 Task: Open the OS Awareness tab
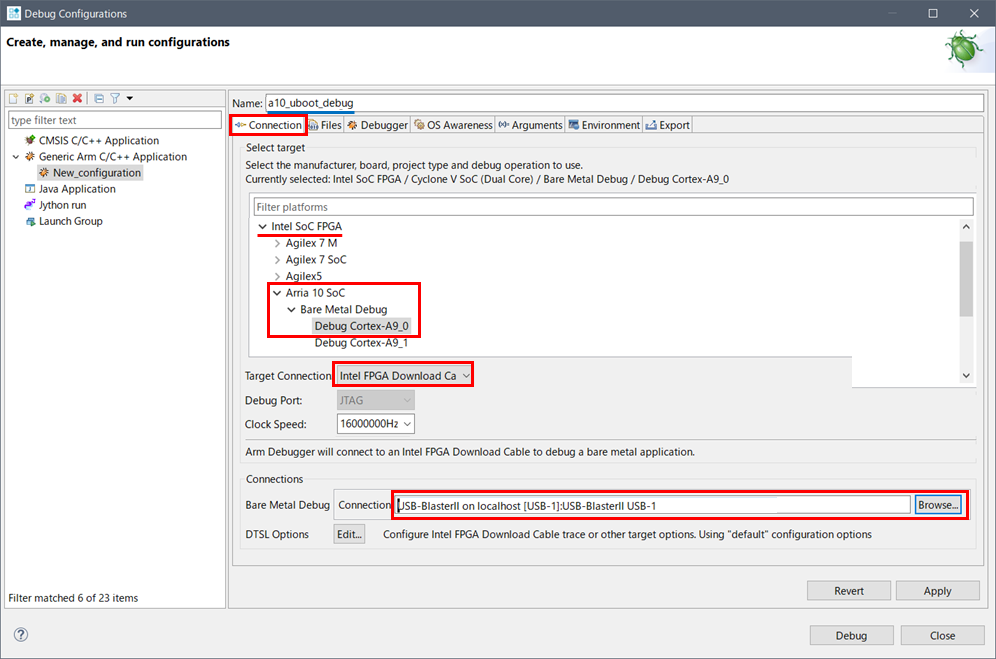click(453, 125)
